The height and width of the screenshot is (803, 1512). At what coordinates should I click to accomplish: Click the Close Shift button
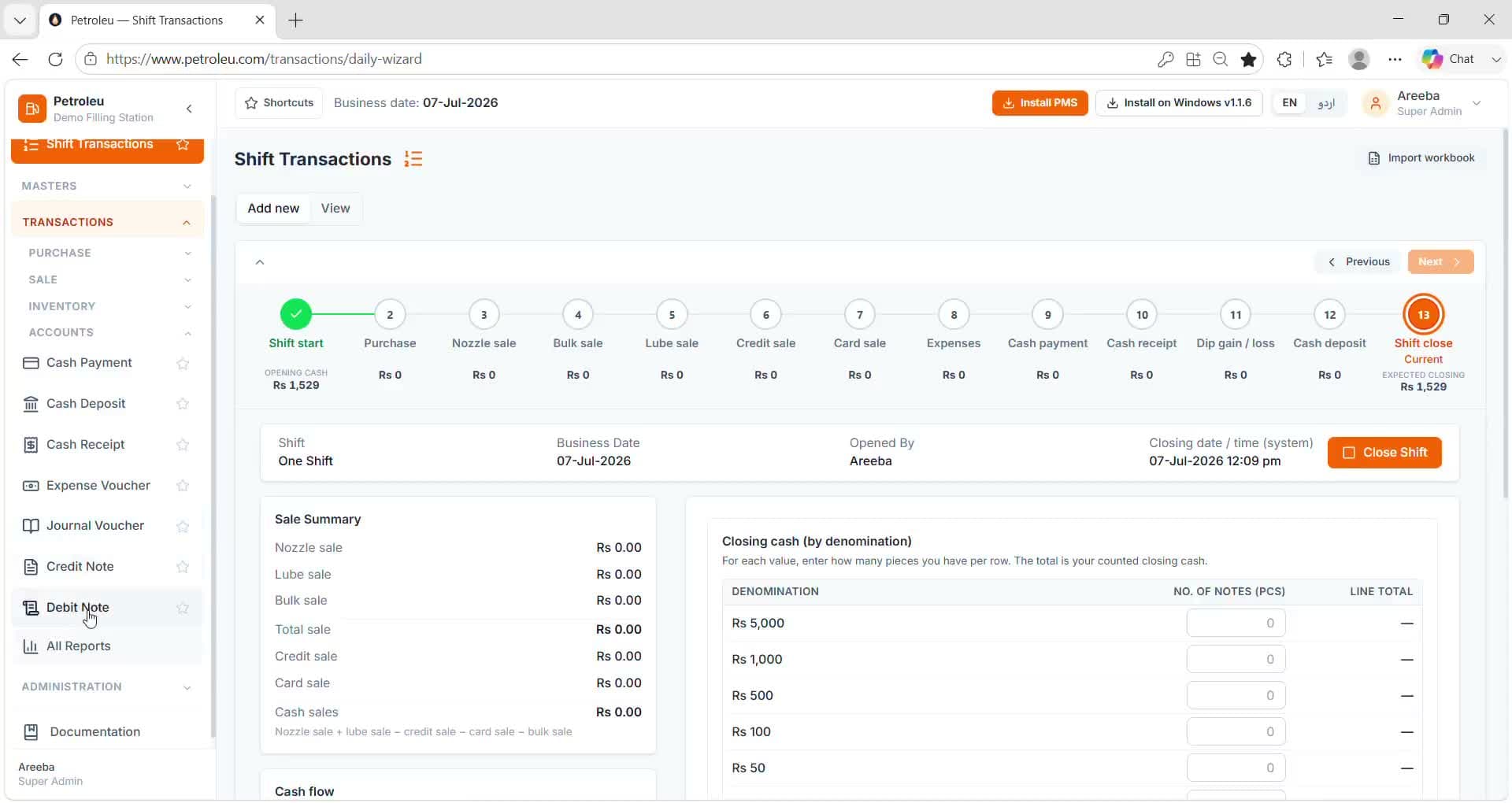(x=1384, y=453)
